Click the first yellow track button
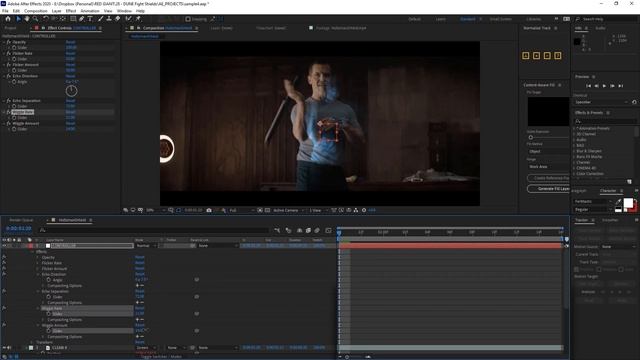 (526, 56)
